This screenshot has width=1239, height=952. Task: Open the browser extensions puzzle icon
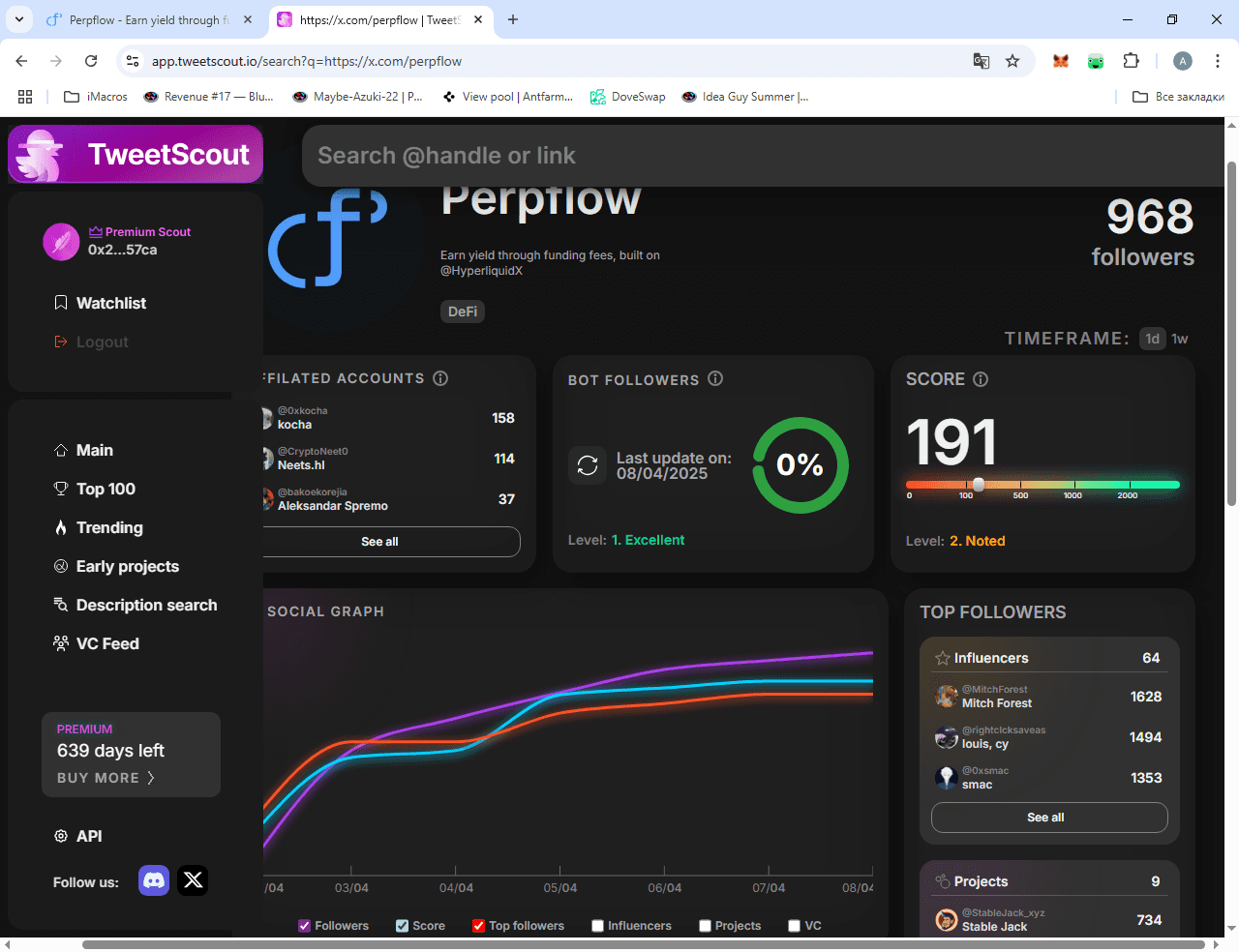1131,61
